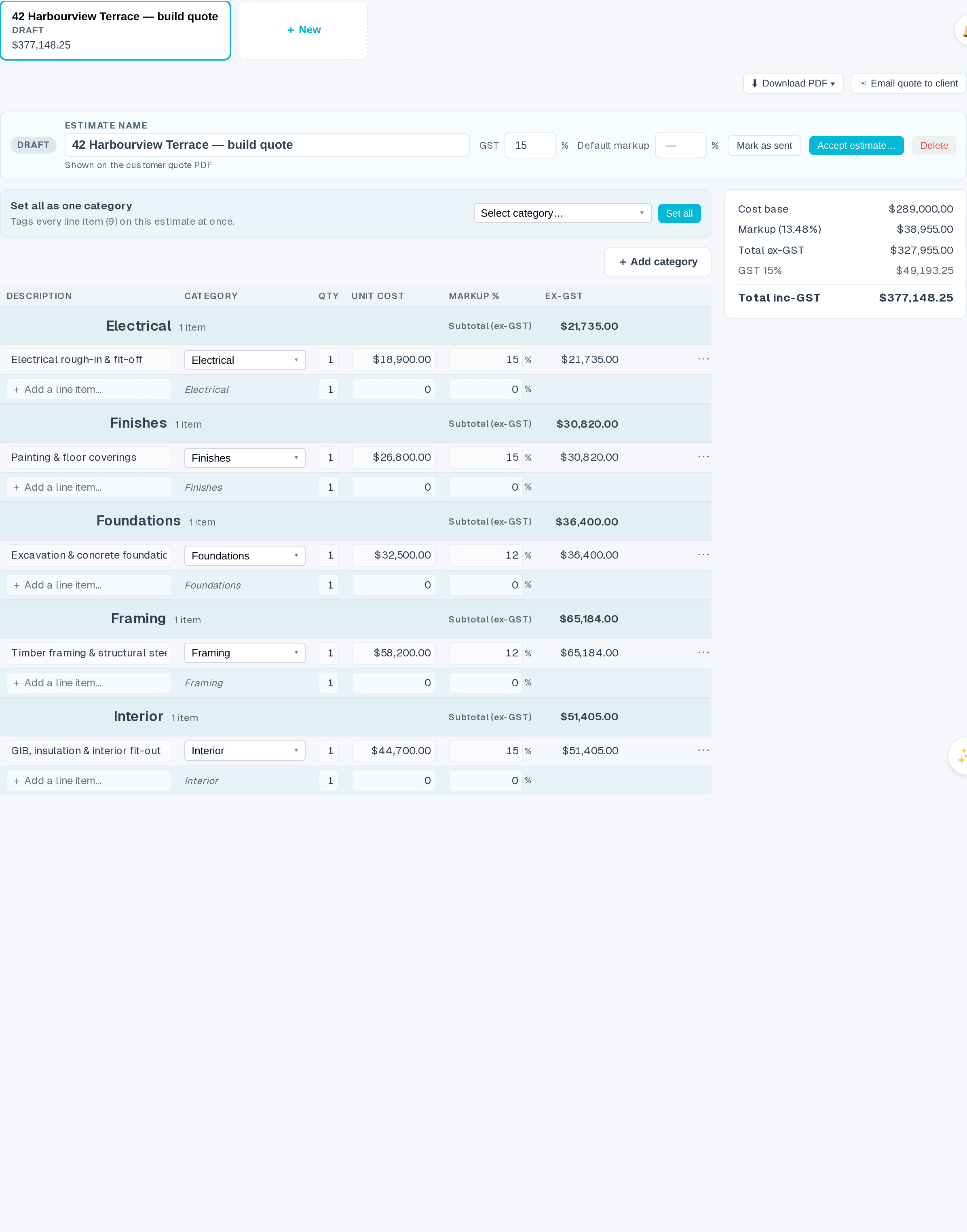Edit unit cost $18,900.00 field
The image size is (967, 1232).
[x=393, y=360]
